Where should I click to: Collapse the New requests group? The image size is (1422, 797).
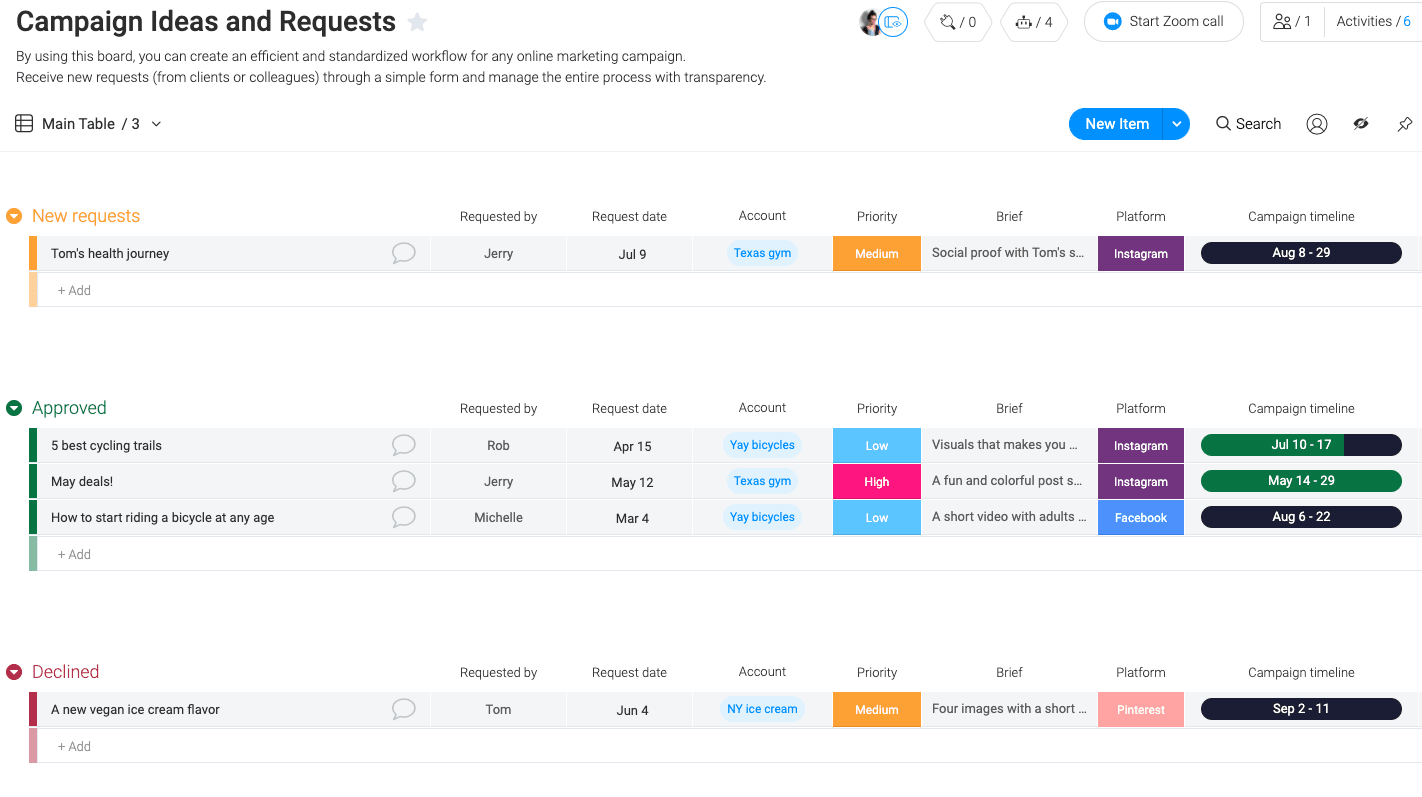pos(14,216)
